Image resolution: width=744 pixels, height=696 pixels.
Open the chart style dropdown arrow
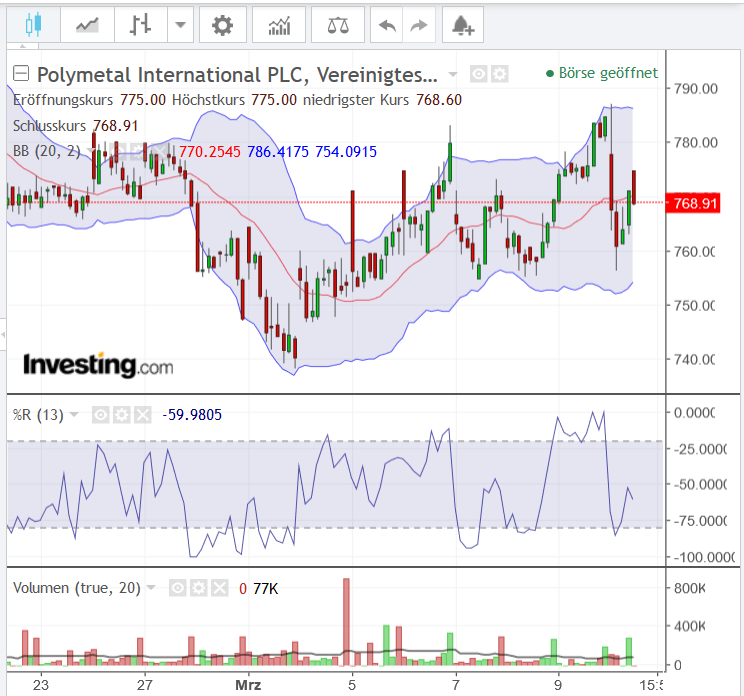coord(180,25)
